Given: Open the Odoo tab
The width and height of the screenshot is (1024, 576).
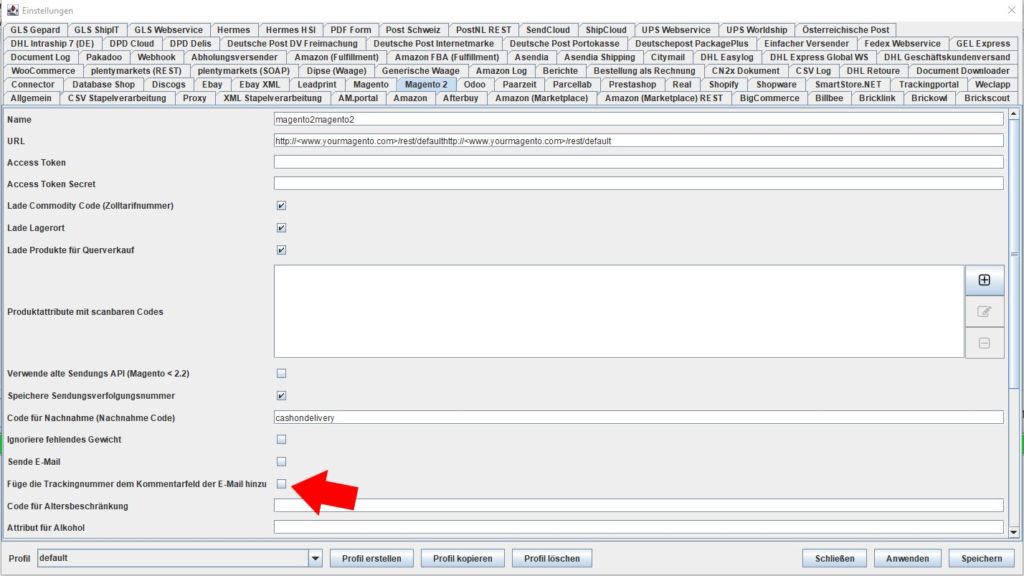Looking at the screenshot, I should (x=475, y=84).
